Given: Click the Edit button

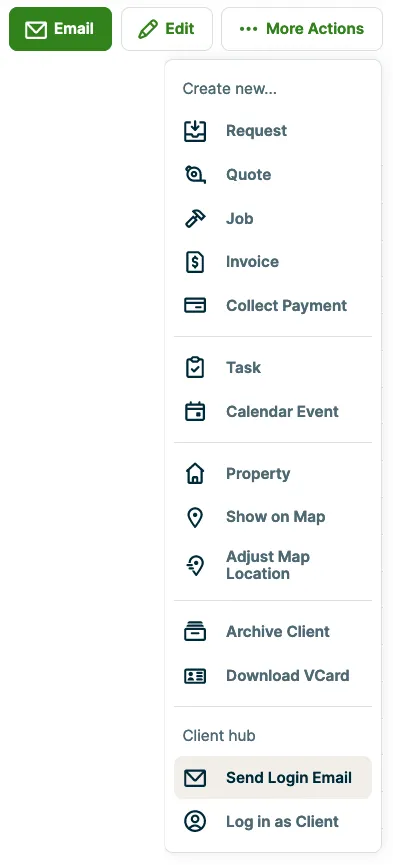Looking at the screenshot, I should [x=167, y=29].
